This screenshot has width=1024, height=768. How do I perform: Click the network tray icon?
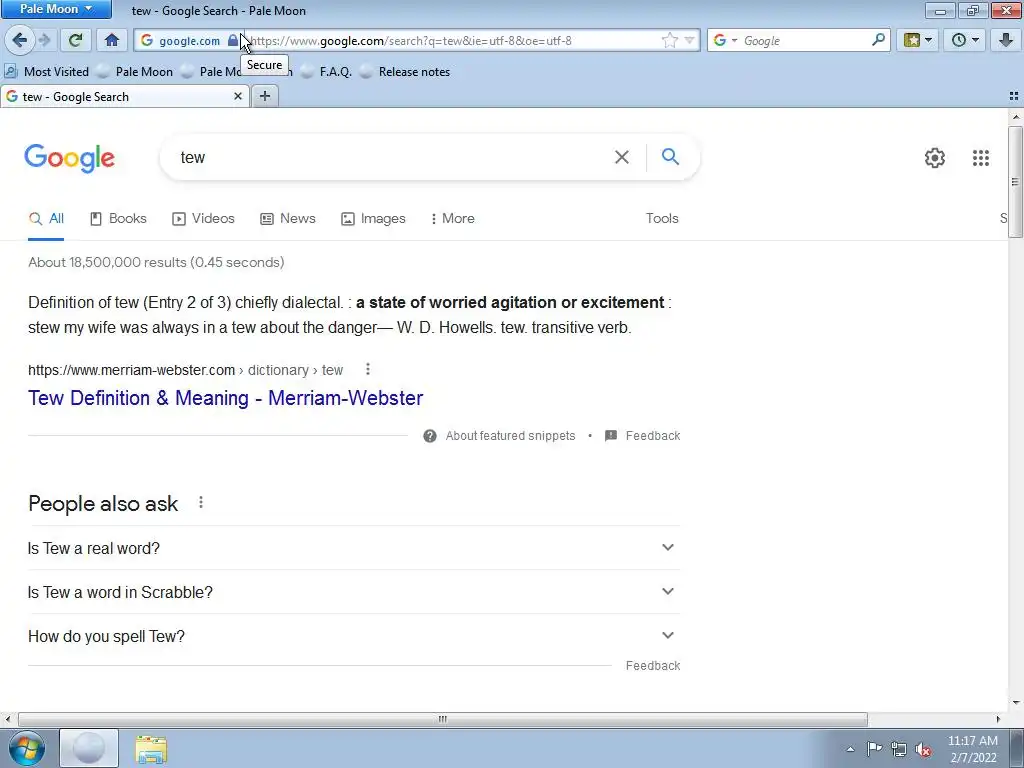tap(899, 750)
